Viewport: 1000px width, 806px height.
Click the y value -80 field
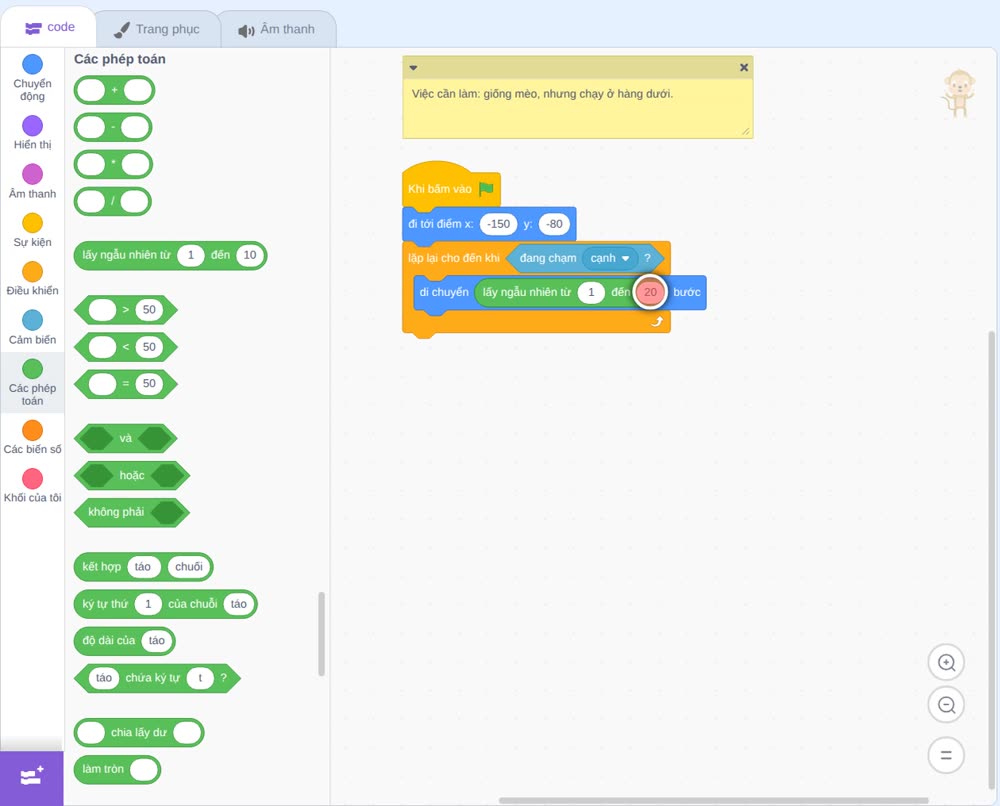[554, 224]
